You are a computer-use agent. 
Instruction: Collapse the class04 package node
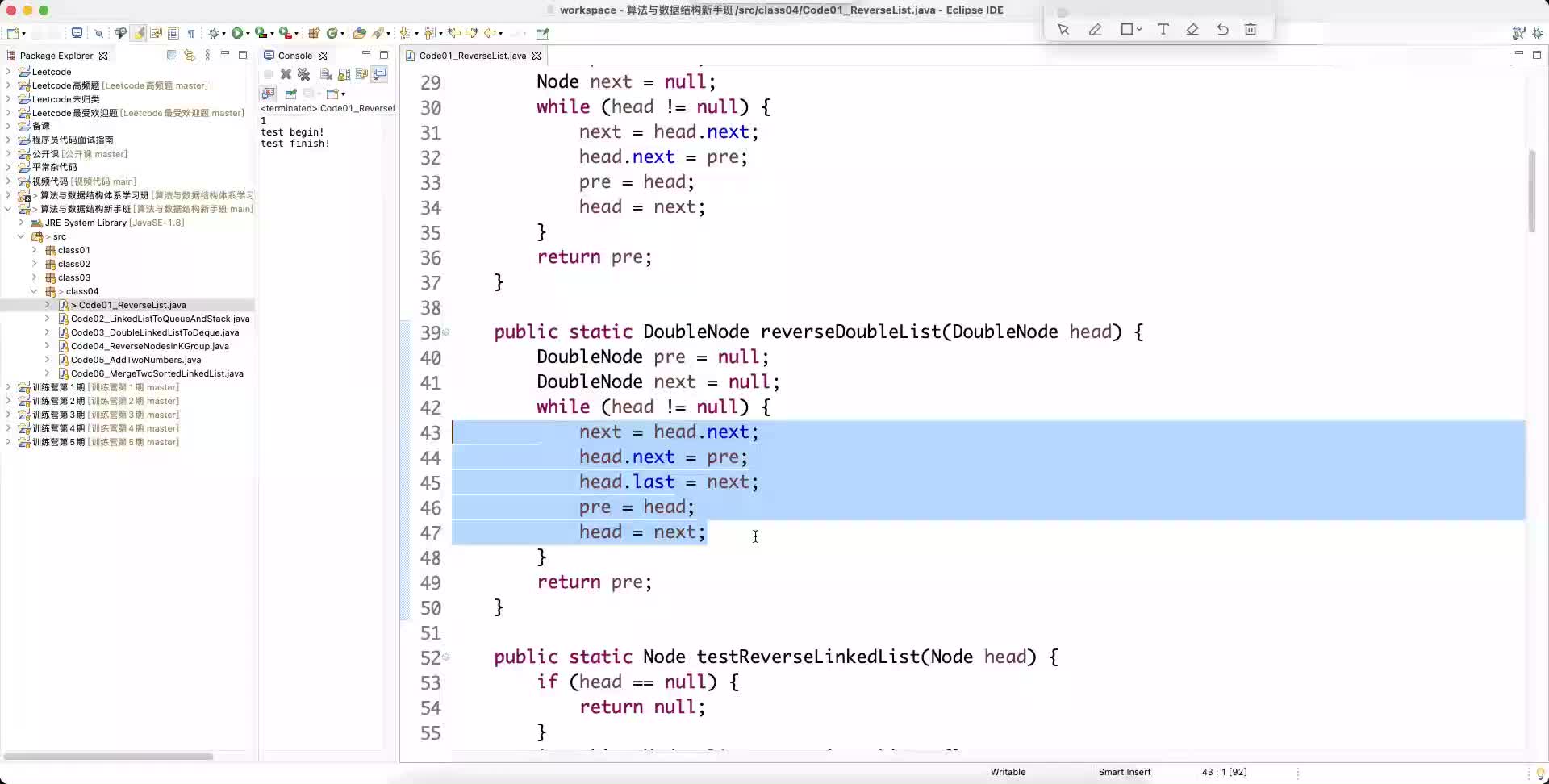[x=34, y=291]
